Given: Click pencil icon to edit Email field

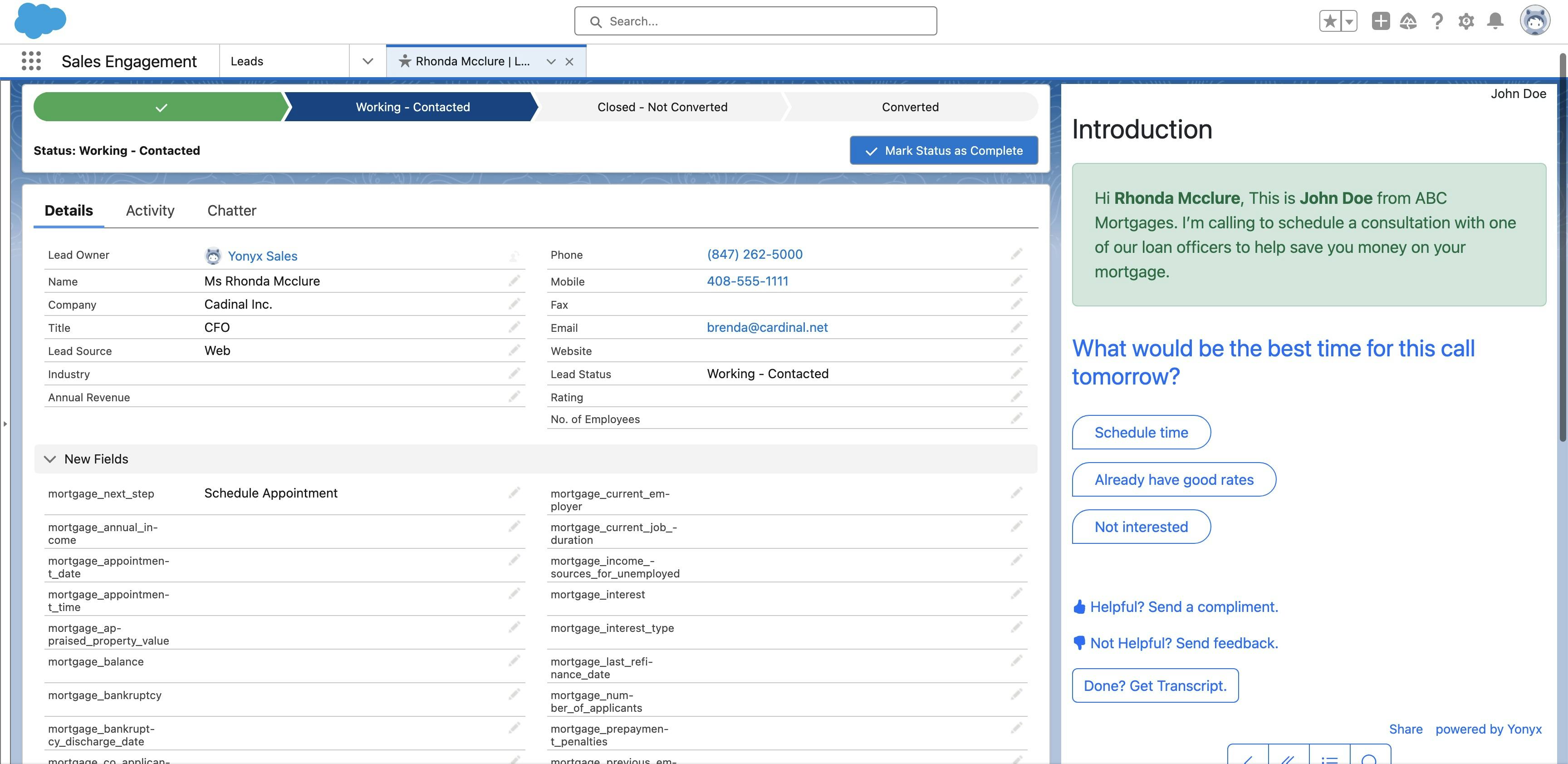Looking at the screenshot, I should click(x=1016, y=327).
